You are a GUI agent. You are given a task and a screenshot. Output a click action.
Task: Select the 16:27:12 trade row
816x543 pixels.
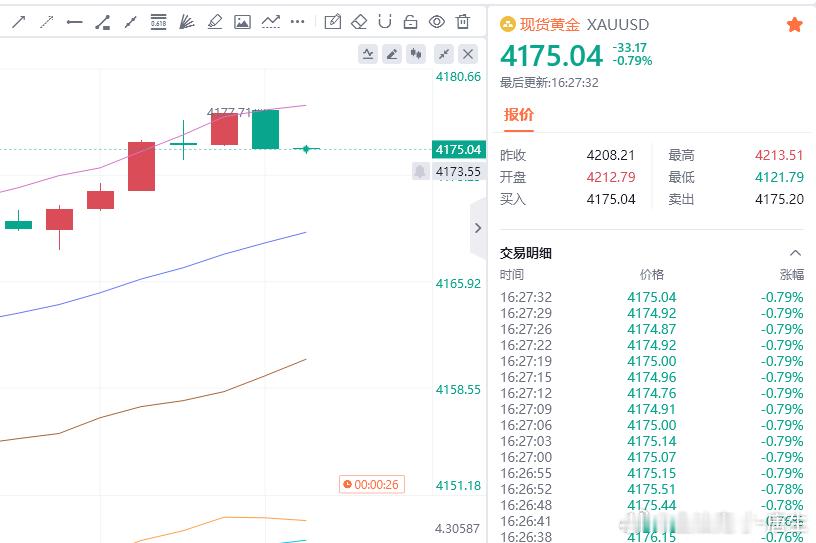tap(652, 393)
